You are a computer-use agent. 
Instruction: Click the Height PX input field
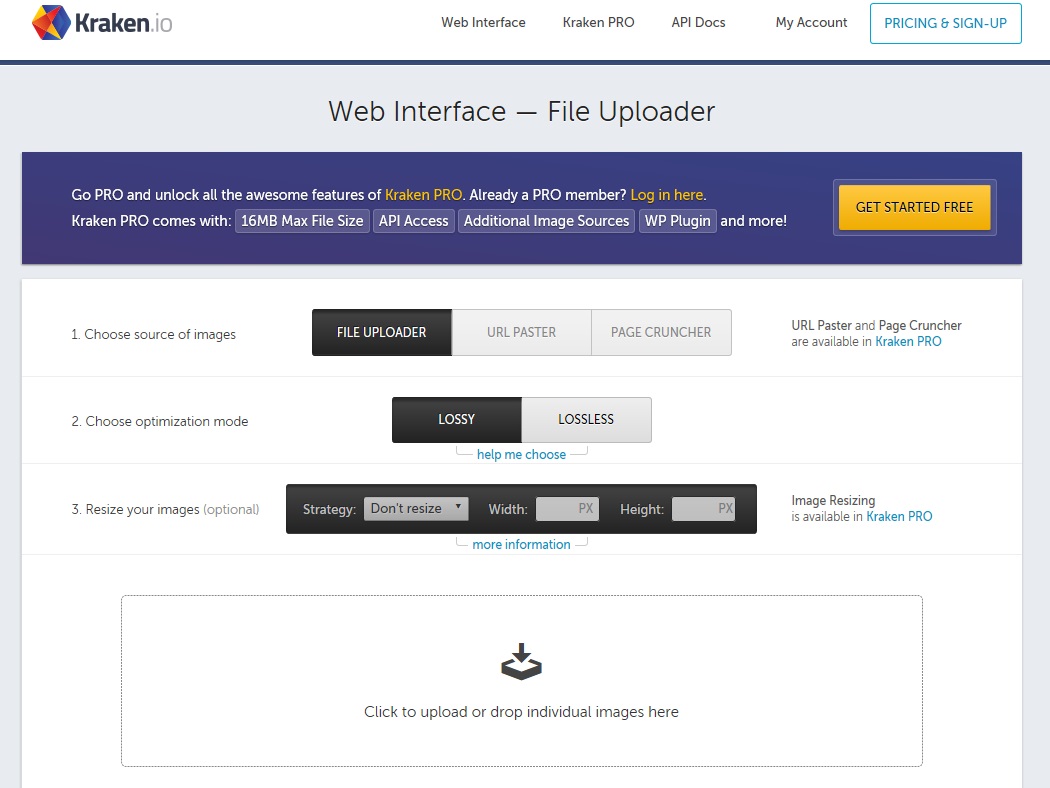click(703, 509)
